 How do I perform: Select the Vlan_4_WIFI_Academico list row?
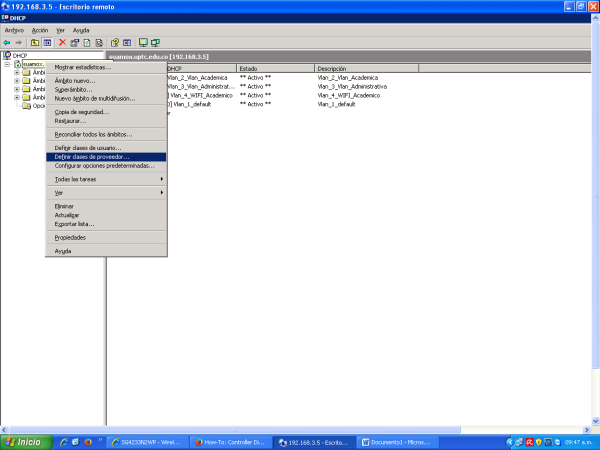tap(293, 95)
